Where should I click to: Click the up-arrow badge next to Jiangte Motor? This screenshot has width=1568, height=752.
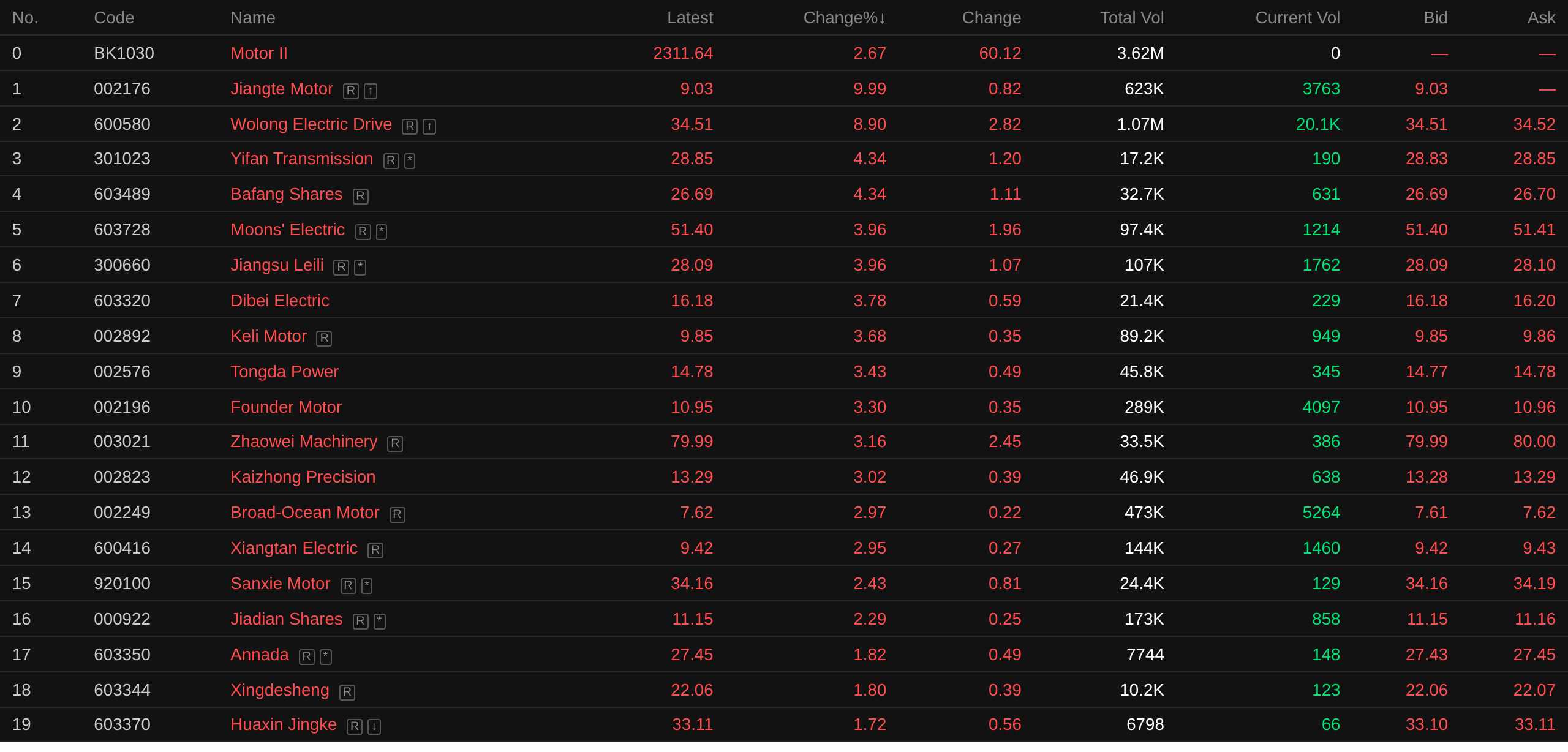pos(371,91)
